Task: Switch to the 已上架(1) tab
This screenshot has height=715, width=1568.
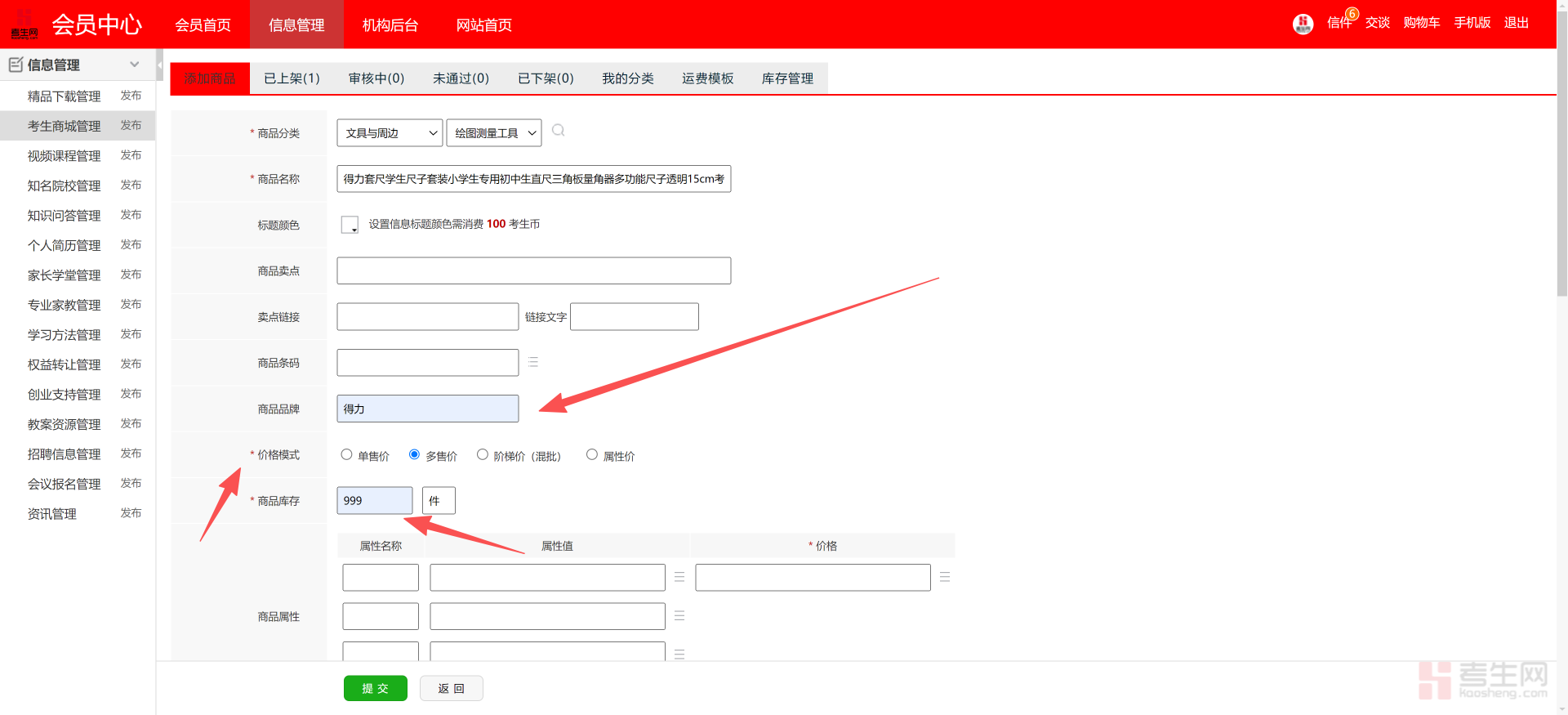Action: pyautogui.click(x=292, y=78)
